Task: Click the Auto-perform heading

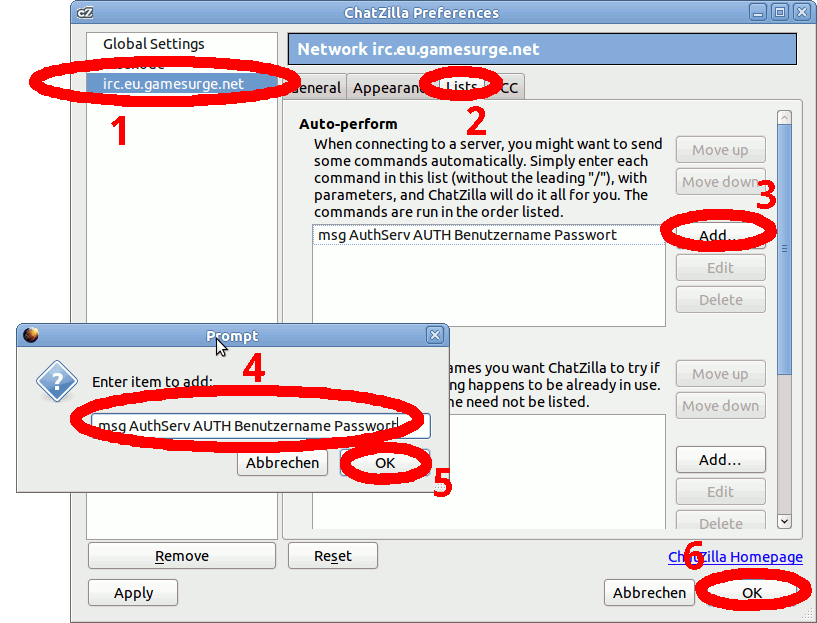Action: (348, 124)
